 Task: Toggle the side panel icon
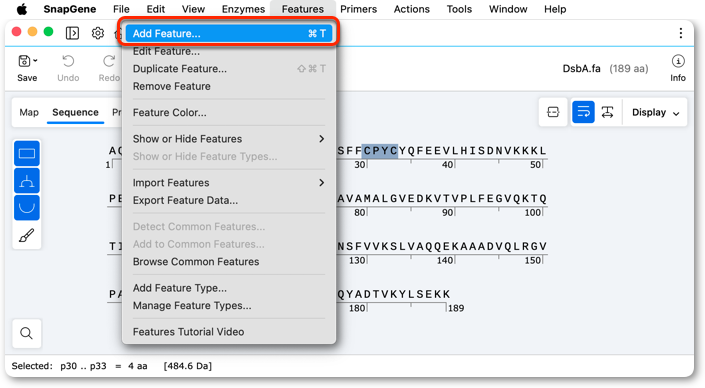(72, 33)
